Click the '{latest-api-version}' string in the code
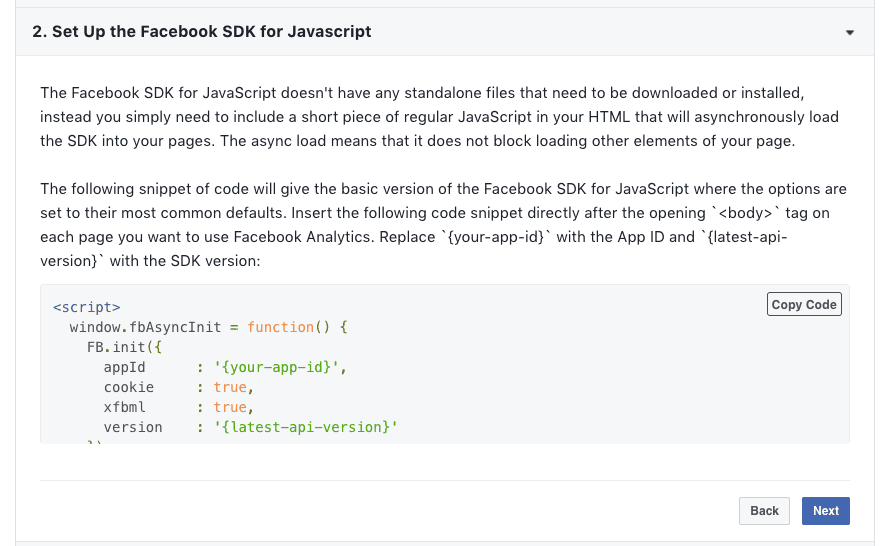Image resolution: width=887 pixels, height=546 pixels. coord(305,427)
